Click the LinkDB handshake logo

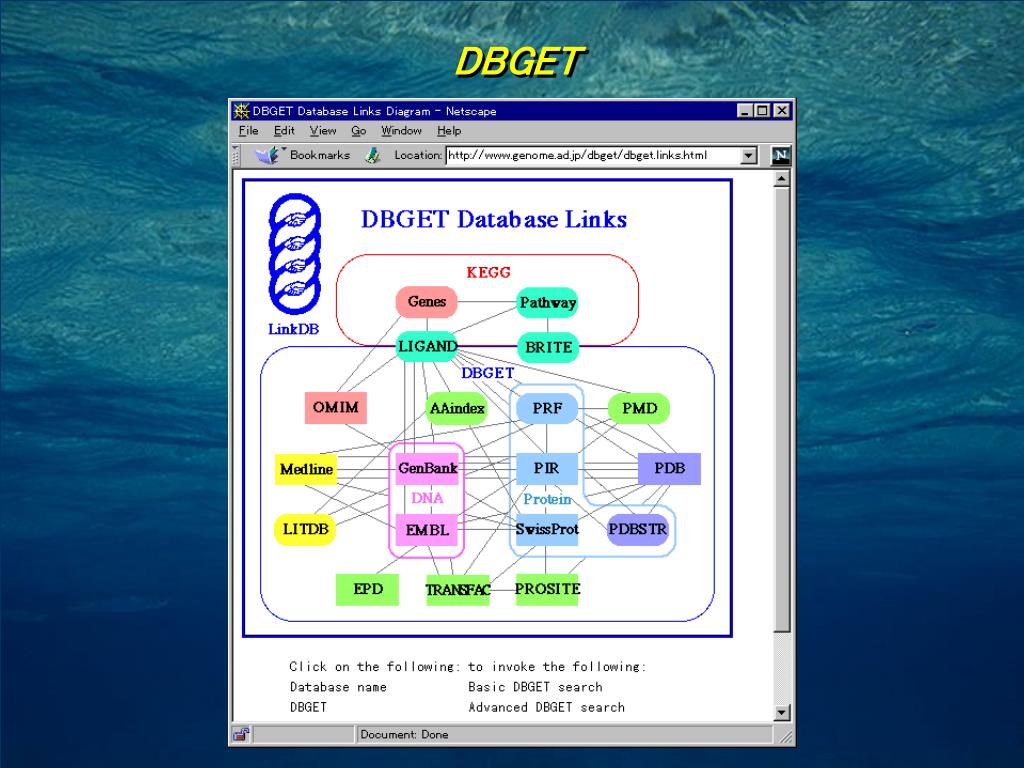tap(295, 254)
